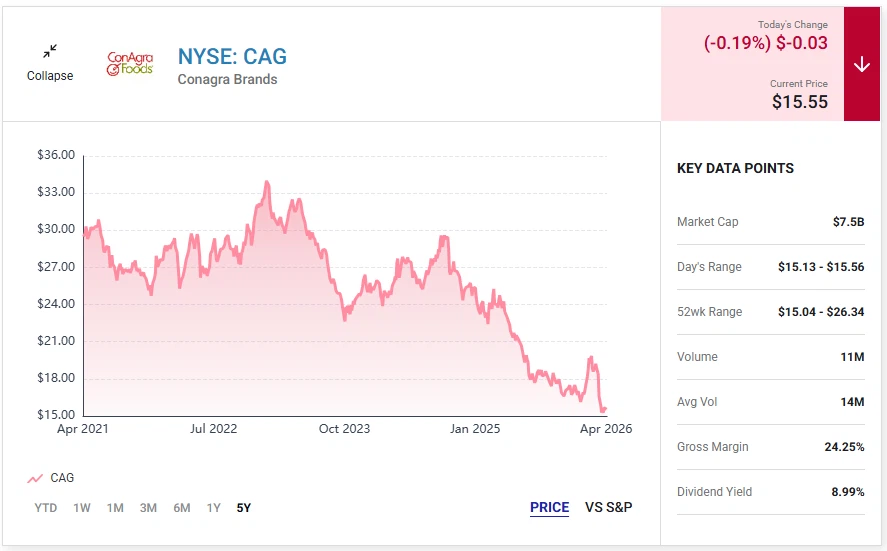This screenshot has width=887, height=551.
Task: Select the 1M time range
Action: point(115,508)
